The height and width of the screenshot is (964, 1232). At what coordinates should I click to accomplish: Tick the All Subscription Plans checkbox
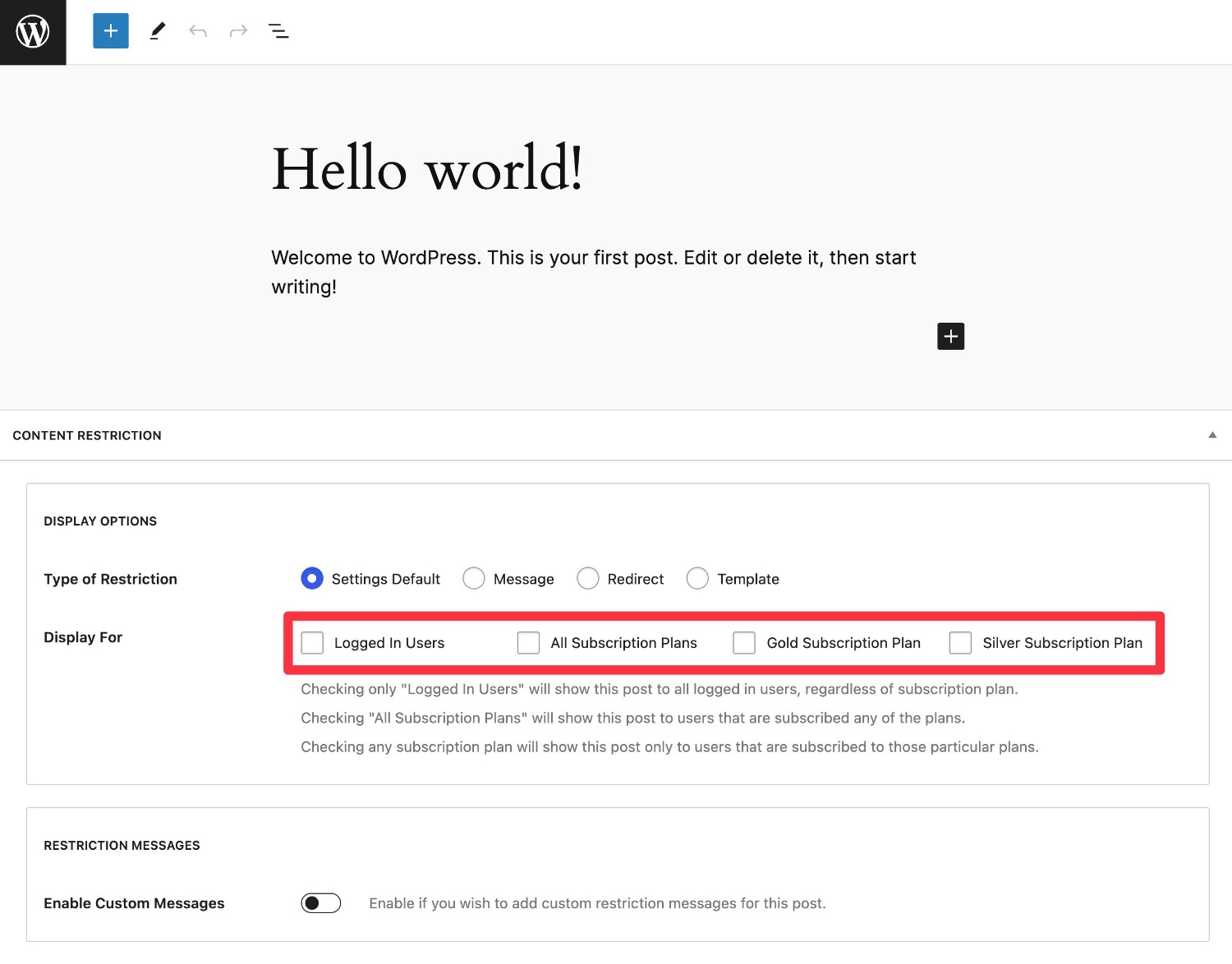tap(528, 643)
